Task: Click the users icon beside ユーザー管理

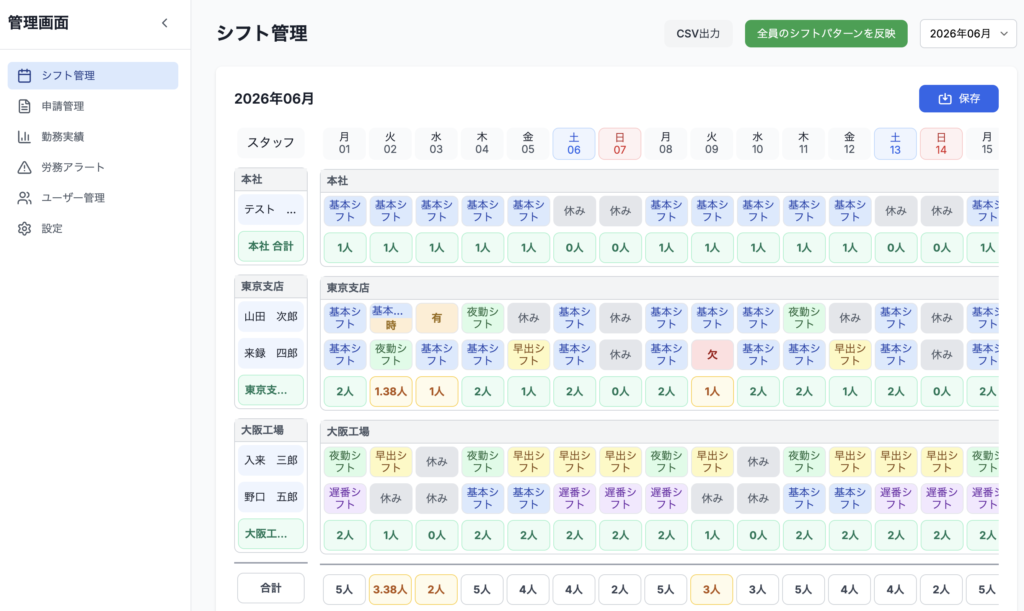Action: click(24, 198)
